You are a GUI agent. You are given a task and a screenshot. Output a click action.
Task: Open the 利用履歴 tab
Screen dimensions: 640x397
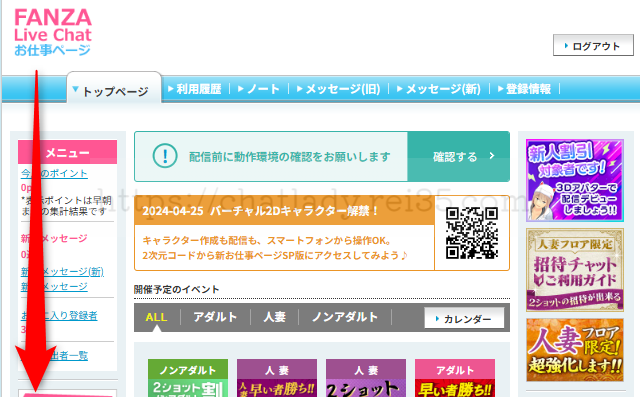[195, 89]
